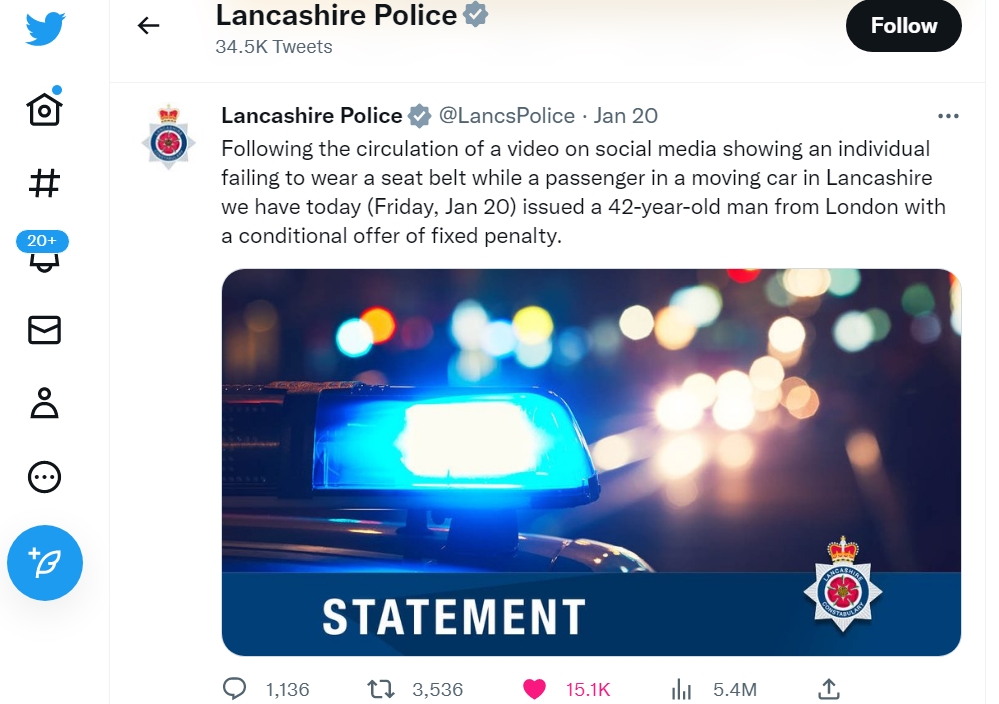
Task: Retweet the Lancashire Police statement
Action: pos(381,689)
